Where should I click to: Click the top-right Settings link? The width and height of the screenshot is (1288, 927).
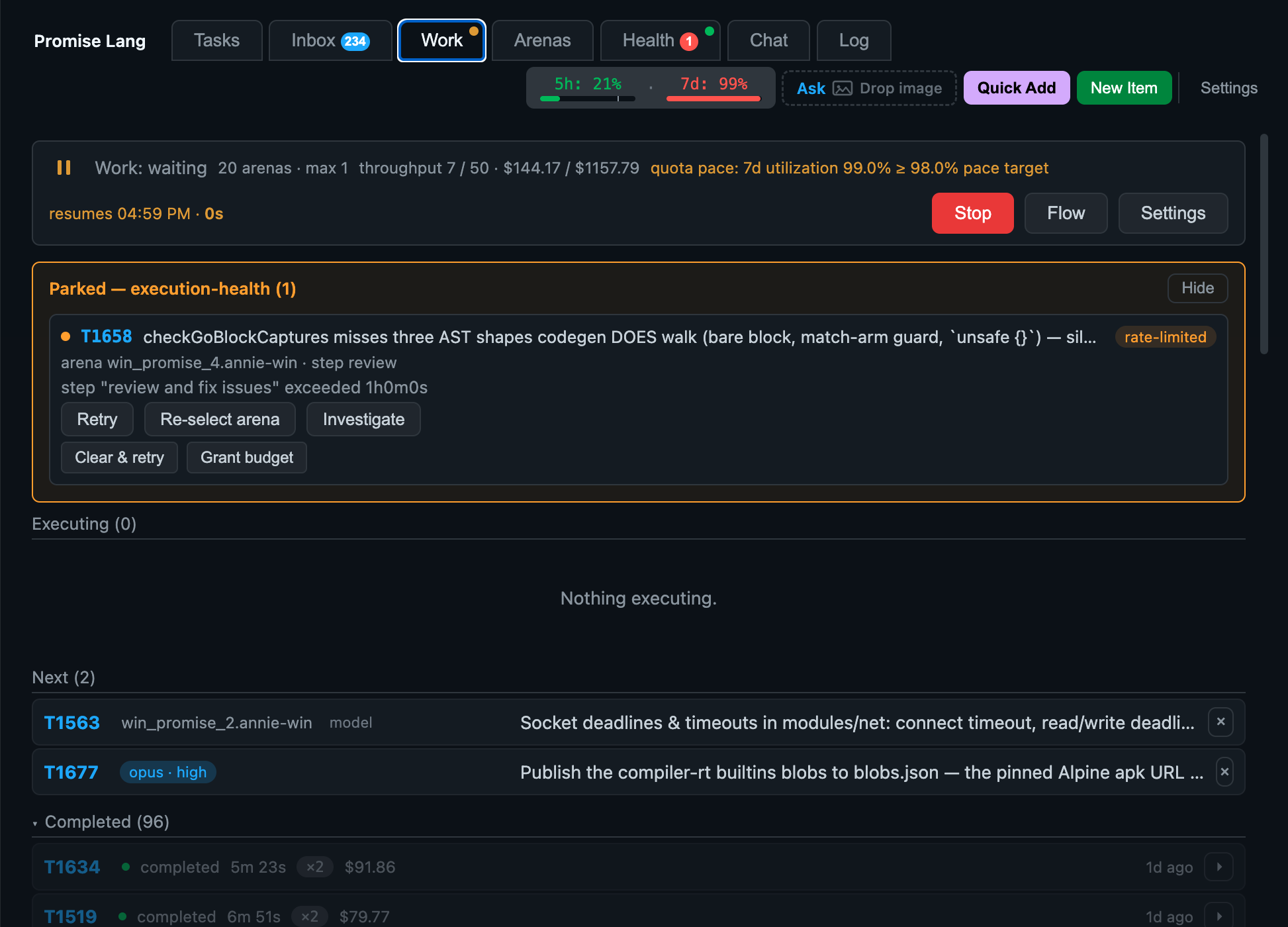click(1228, 88)
